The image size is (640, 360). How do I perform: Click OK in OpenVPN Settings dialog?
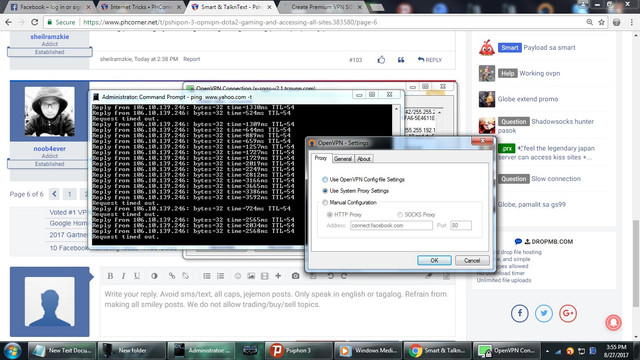[434, 260]
